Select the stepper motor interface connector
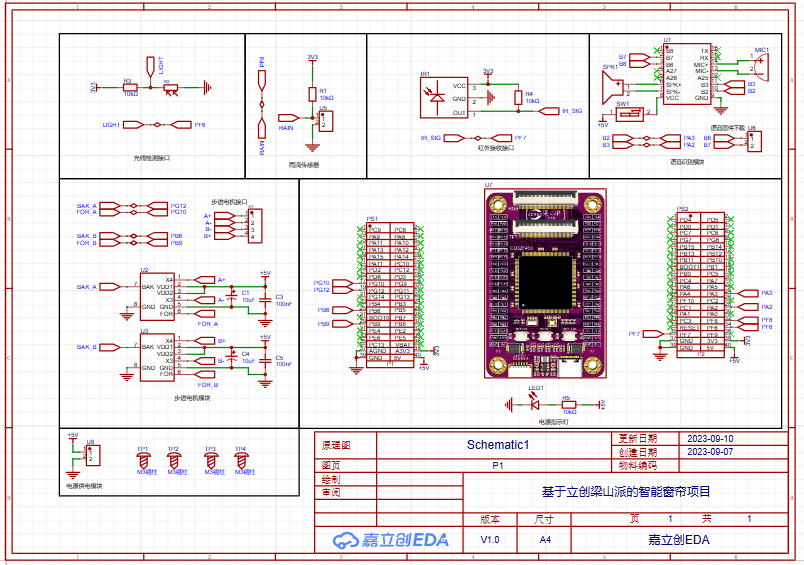This screenshot has width=804, height=565. pos(255,226)
